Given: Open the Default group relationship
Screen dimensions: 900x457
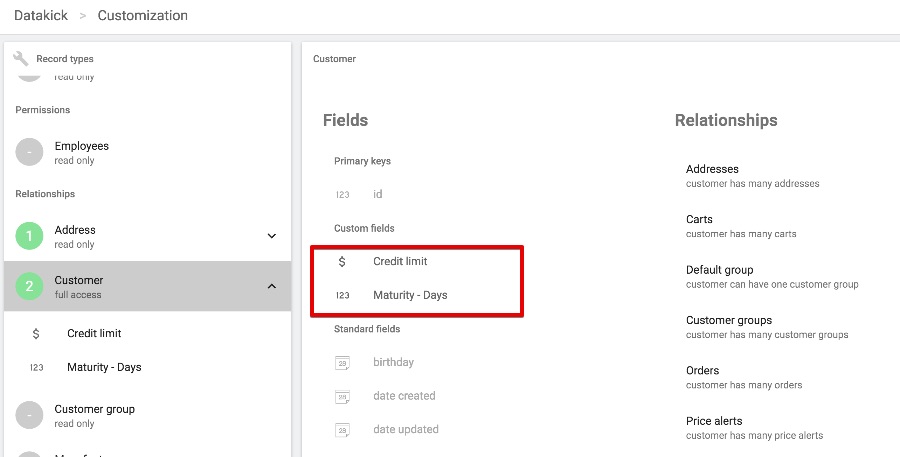Looking at the screenshot, I should coord(772,277).
